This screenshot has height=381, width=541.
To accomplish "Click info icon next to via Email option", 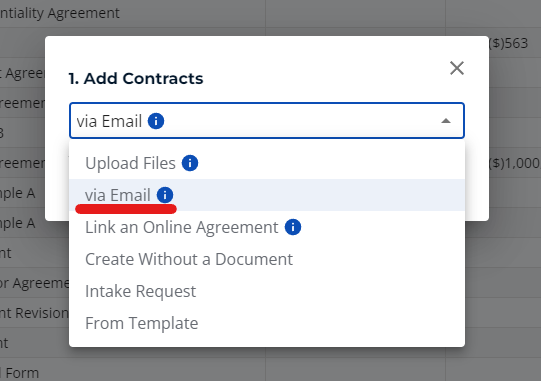I will [x=165, y=195].
